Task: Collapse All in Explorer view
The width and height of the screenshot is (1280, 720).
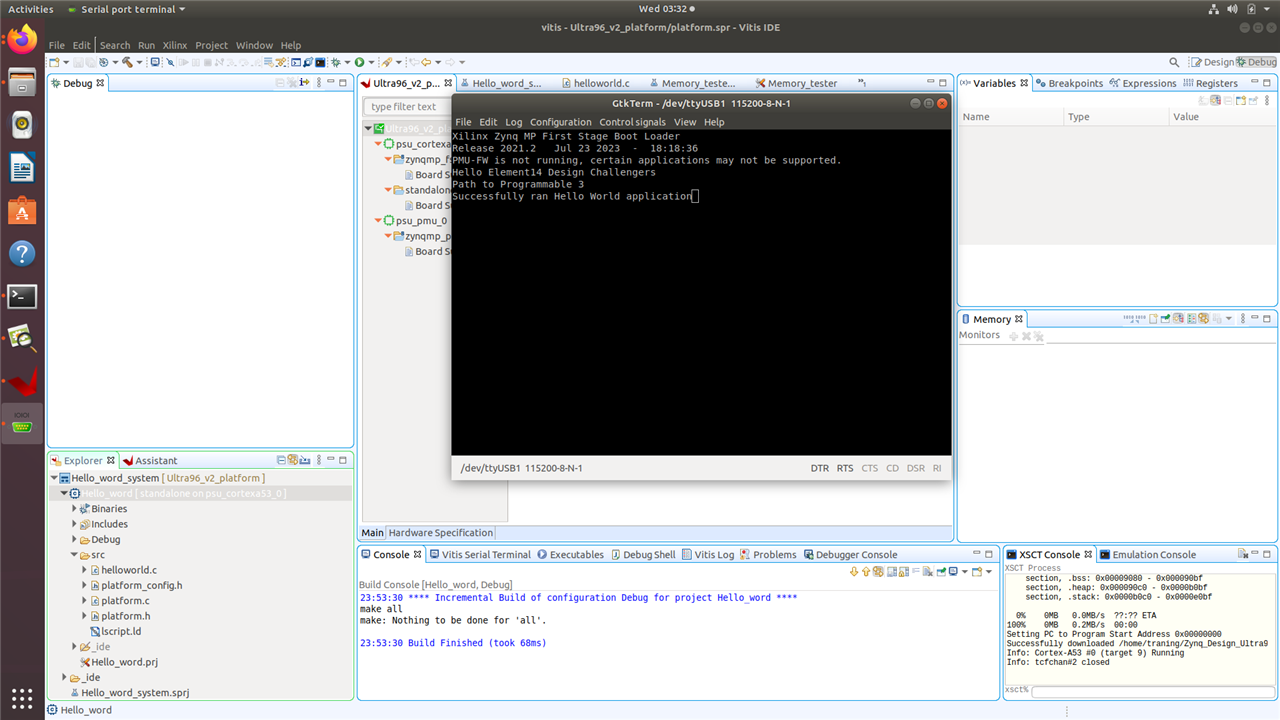Action: click(281, 460)
